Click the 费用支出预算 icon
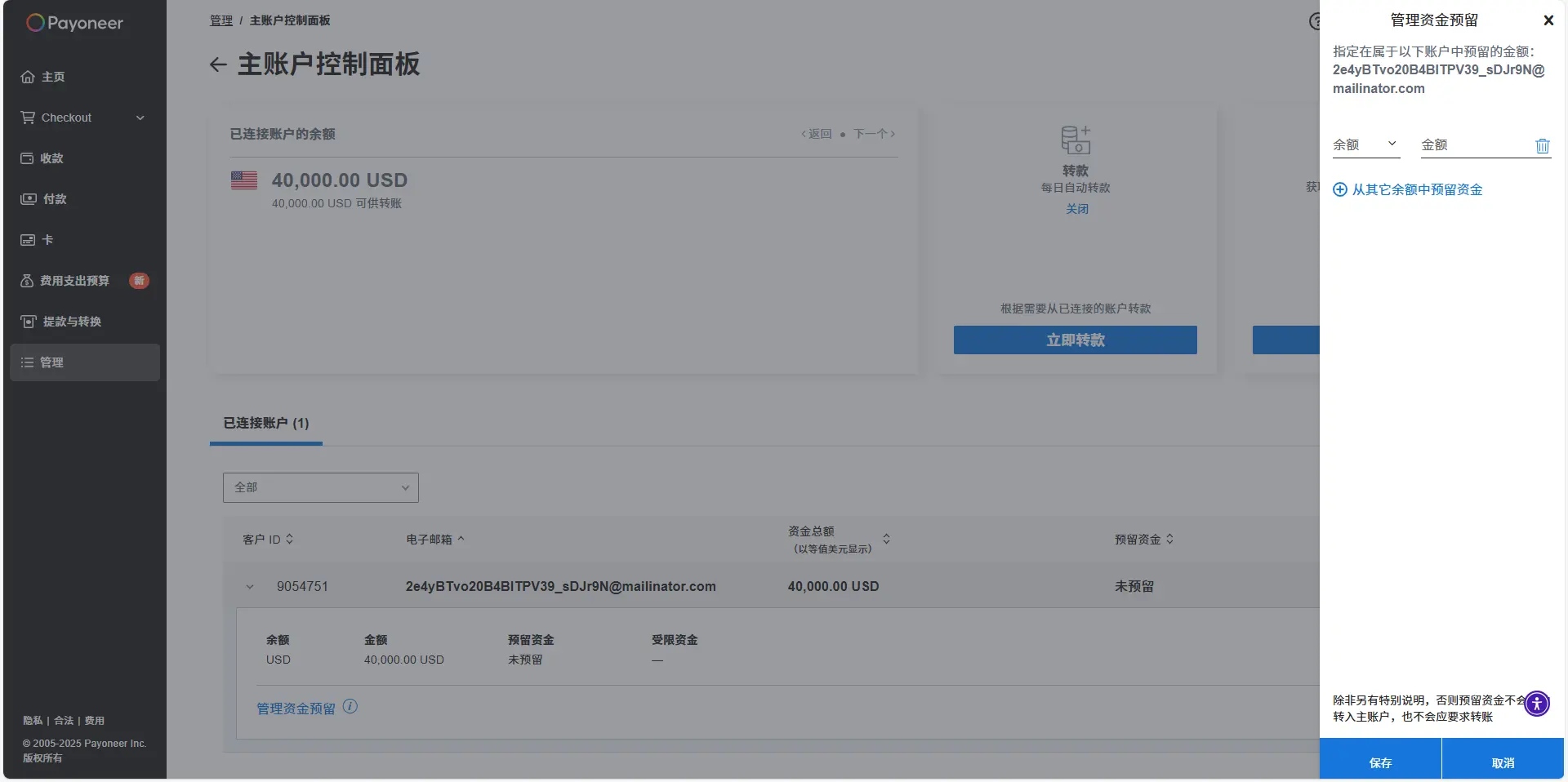The image size is (1568, 782). click(27, 281)
